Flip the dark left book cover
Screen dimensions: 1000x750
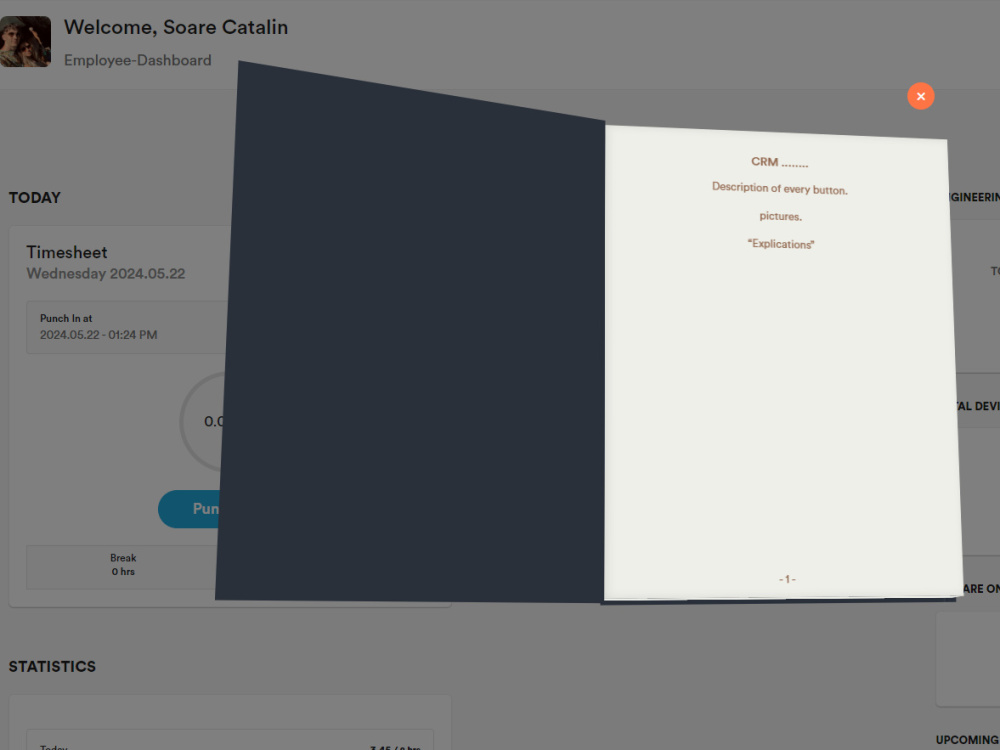(410, 332)
